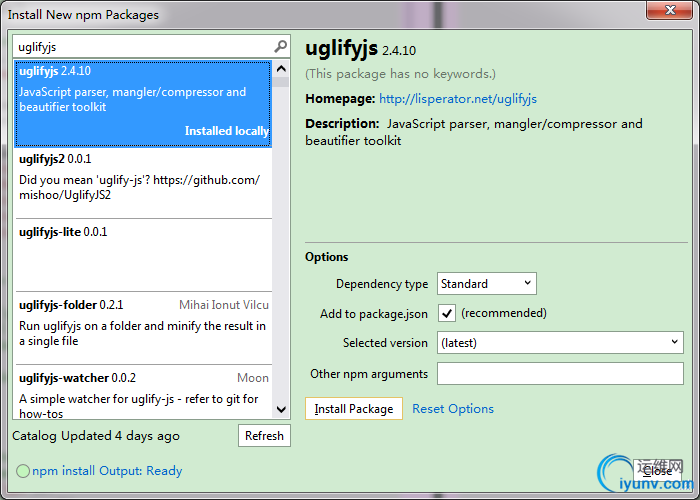This screenshot has width=700, height=500.
Task: Open the Dependency type dropdown
Action: 487,283
